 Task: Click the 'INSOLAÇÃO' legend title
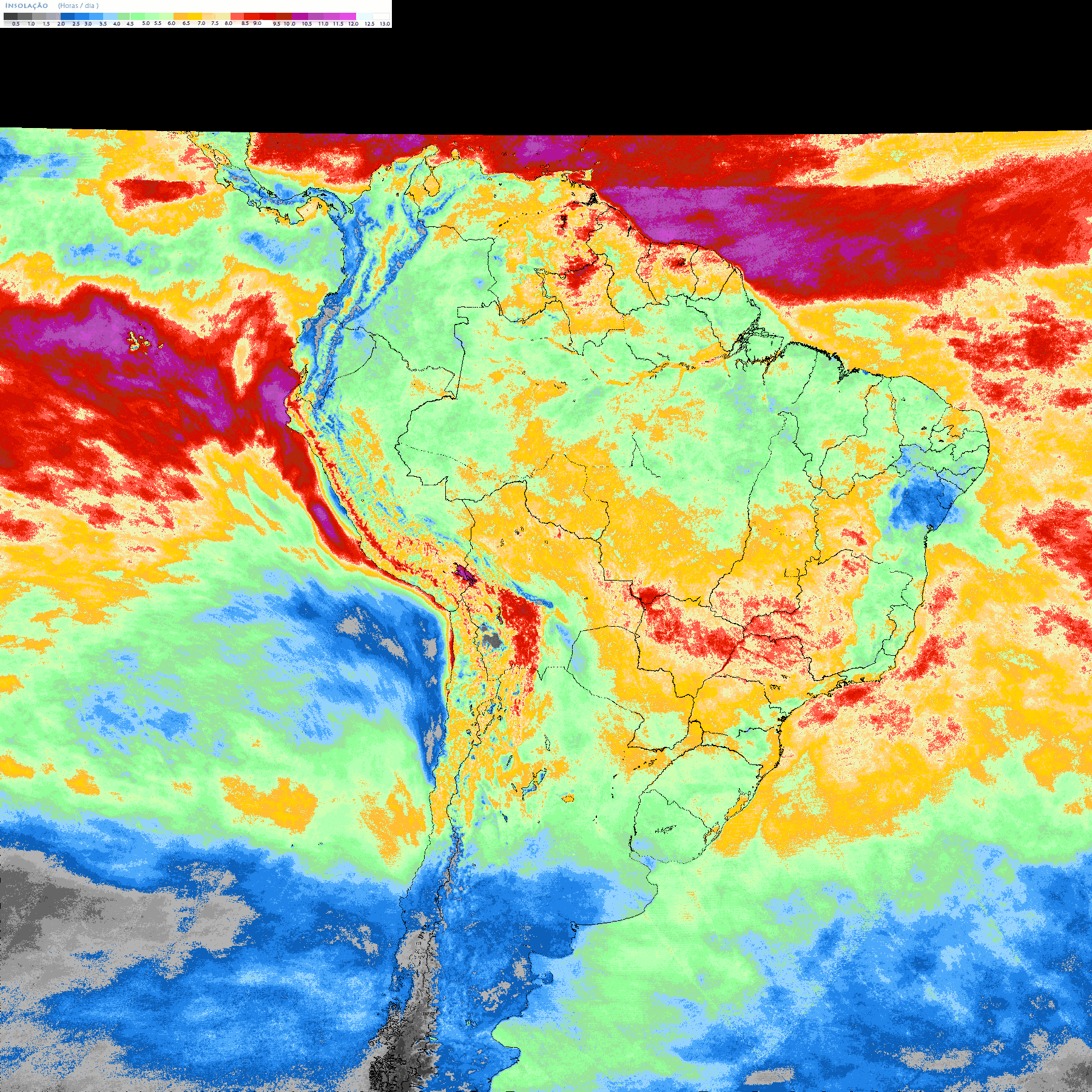[27, 5]
